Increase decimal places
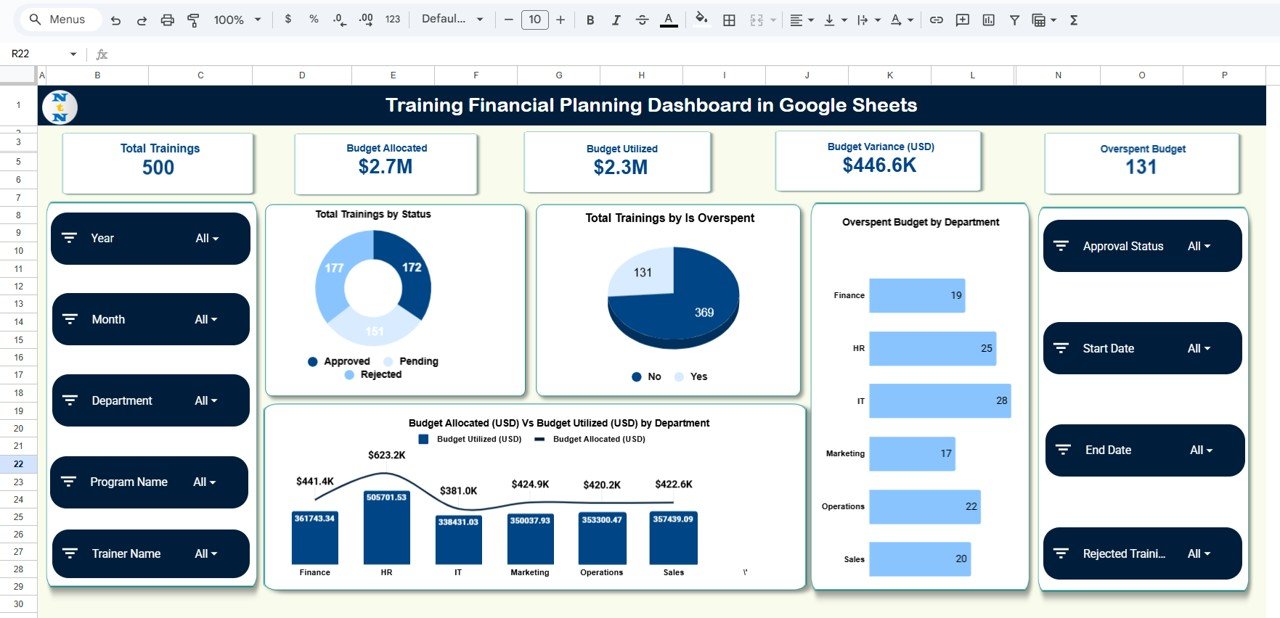 tap(367, 19)
